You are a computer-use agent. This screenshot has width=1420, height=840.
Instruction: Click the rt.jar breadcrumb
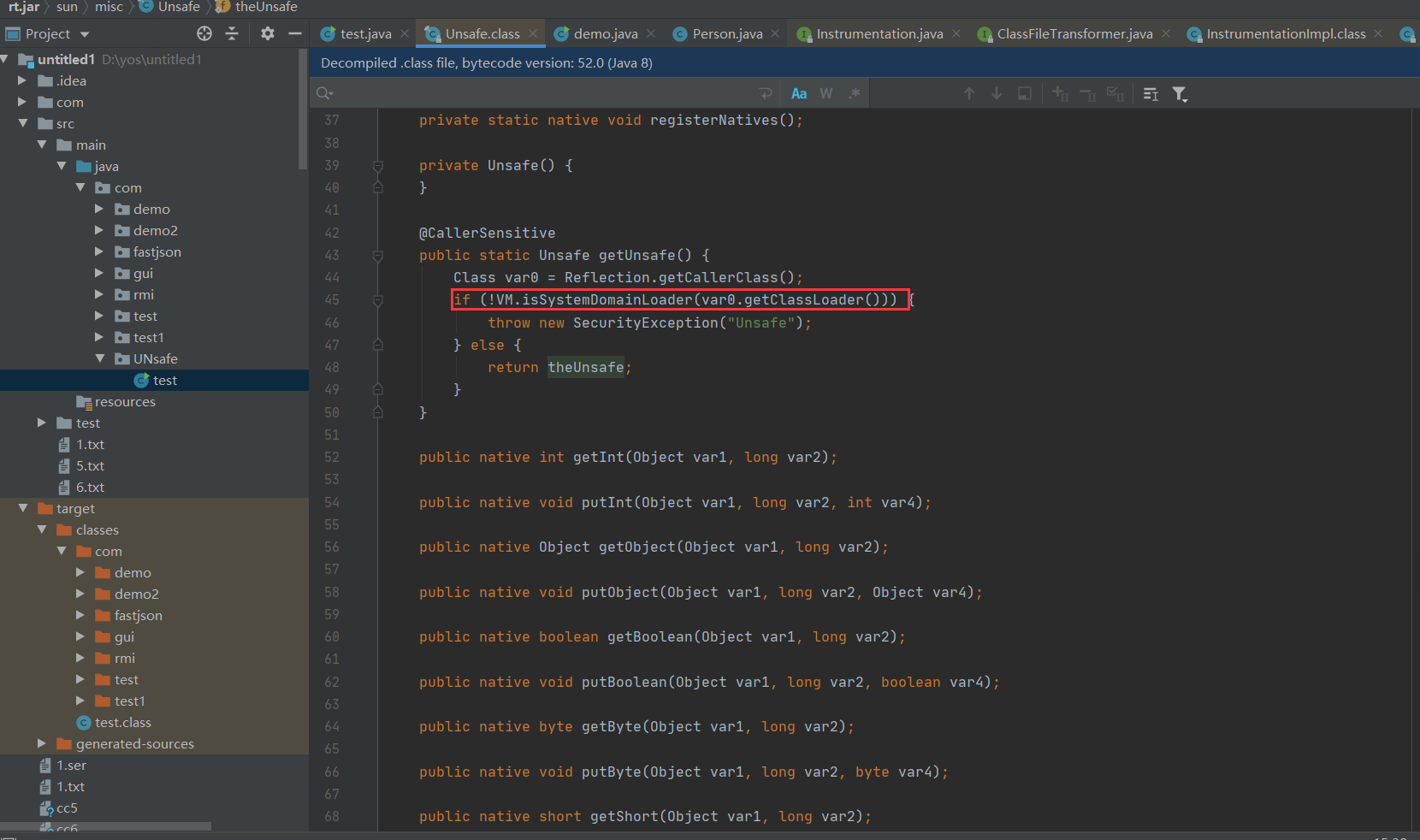coord(24,7)
